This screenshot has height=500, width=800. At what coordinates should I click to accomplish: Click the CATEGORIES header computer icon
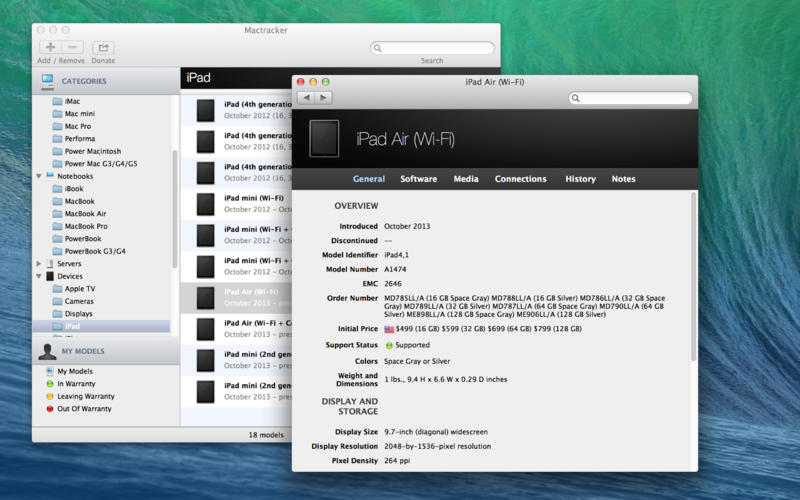coord(47,81)
